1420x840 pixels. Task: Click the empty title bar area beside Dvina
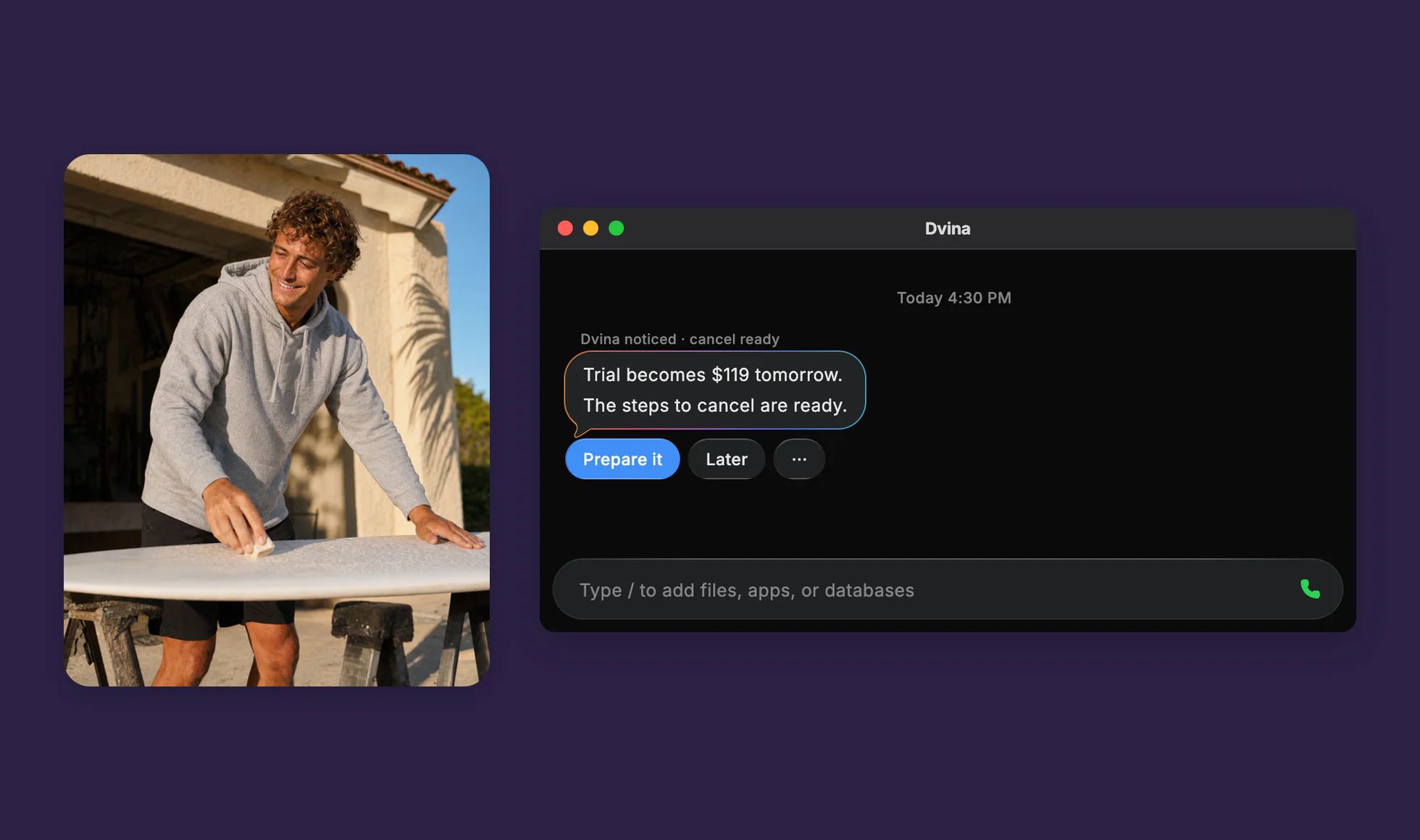[1159, 229]
